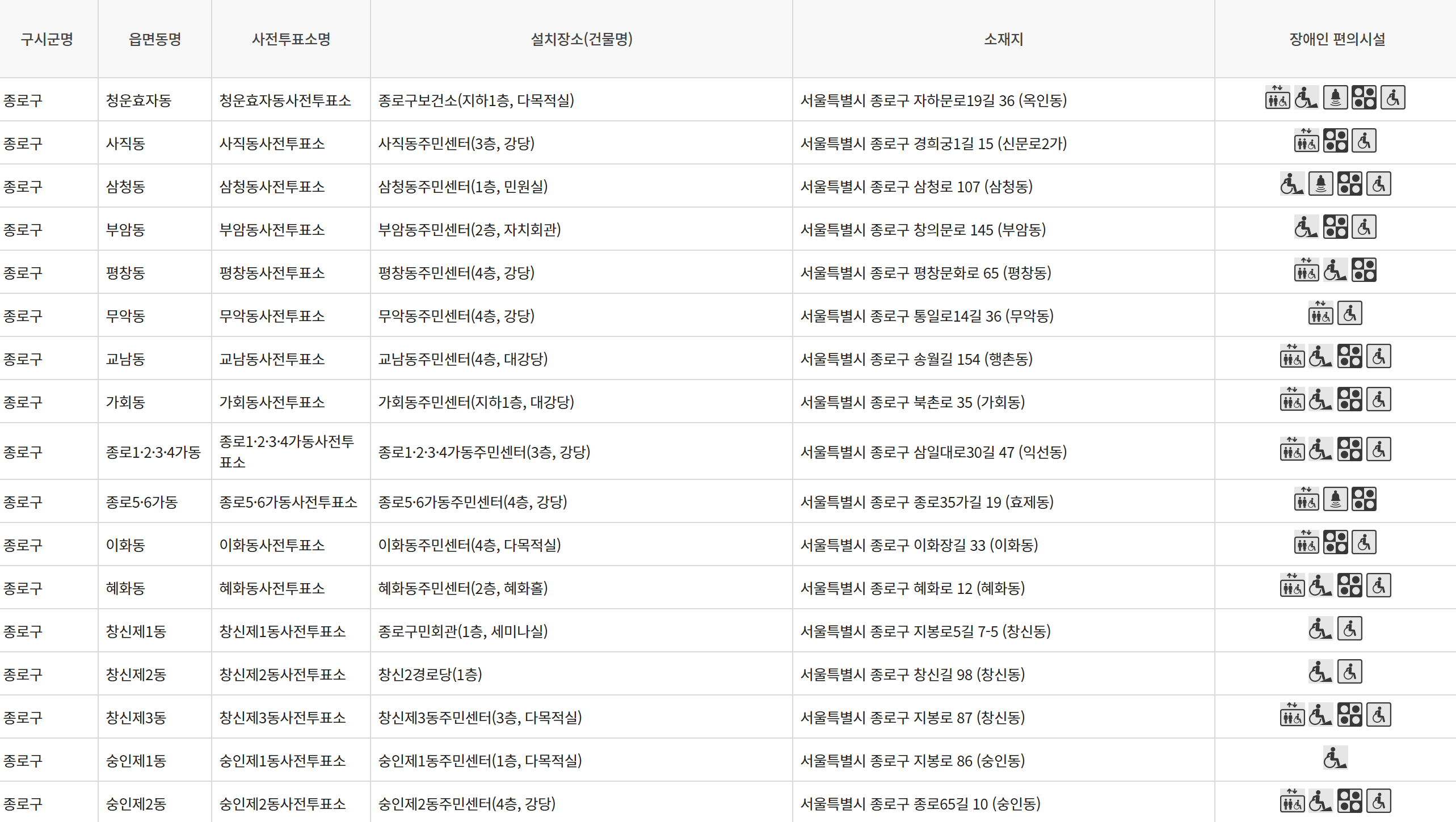1456x822 pixels.
Task: Select the 청운효자동사전투표소 cell
Action: point(285,100)
